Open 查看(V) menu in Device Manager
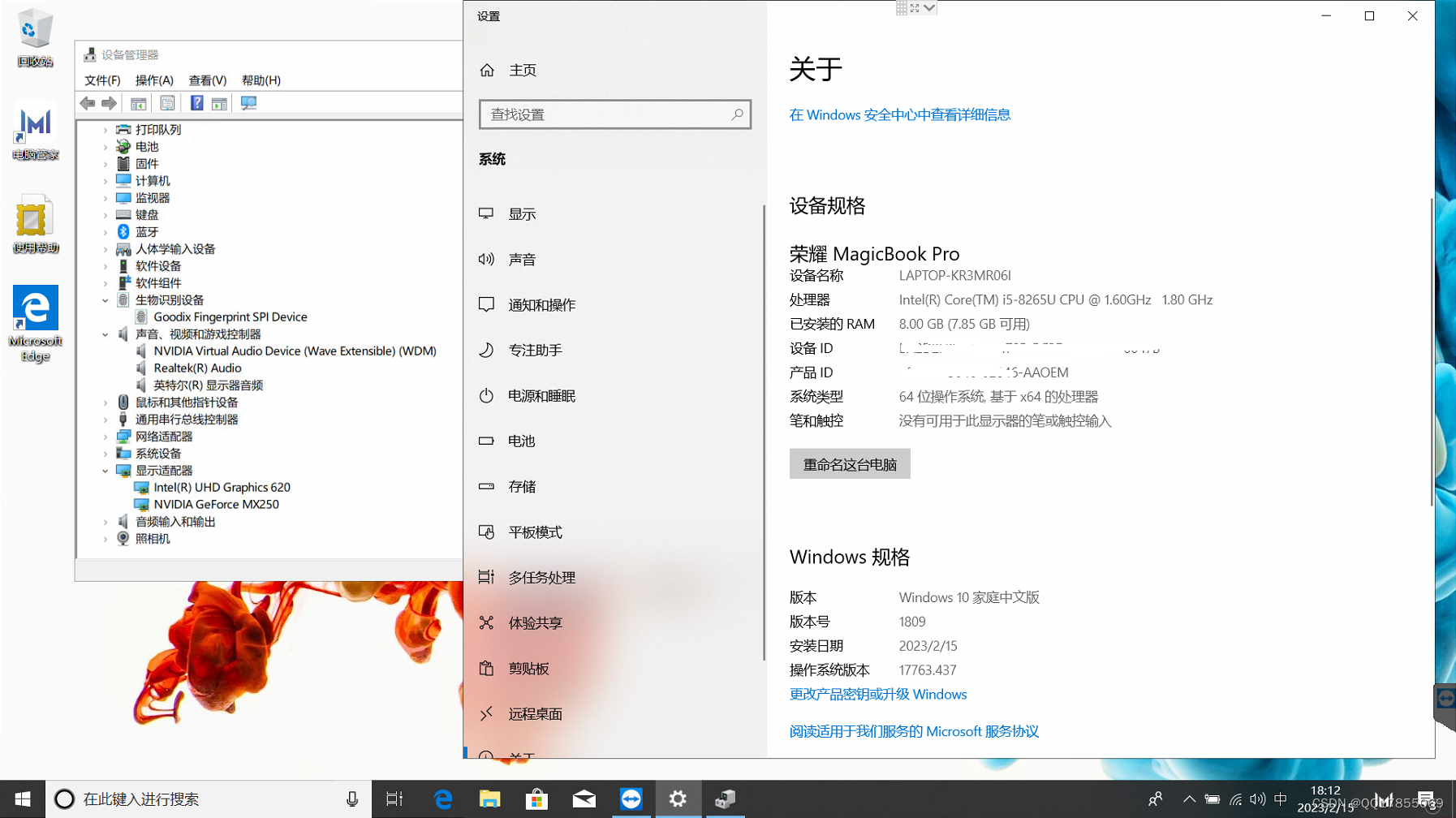The width and height of the screenshot is (1456, 818). click(x=208, y=80)
